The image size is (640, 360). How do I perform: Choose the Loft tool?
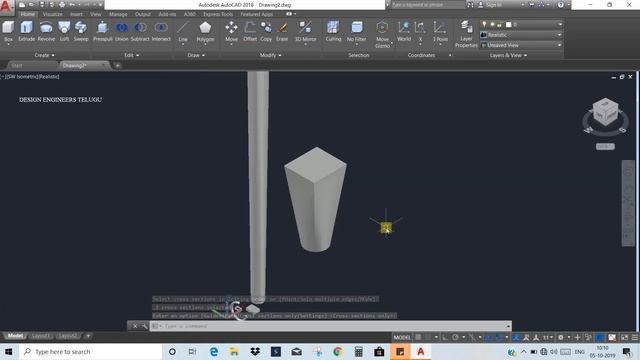64,31
